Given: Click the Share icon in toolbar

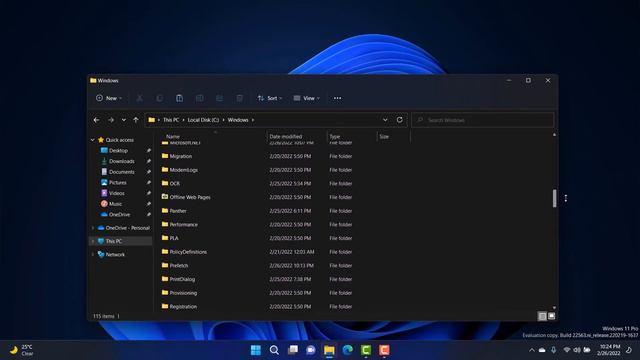Looking at the screenshot, I should click(x=220, y=98).
